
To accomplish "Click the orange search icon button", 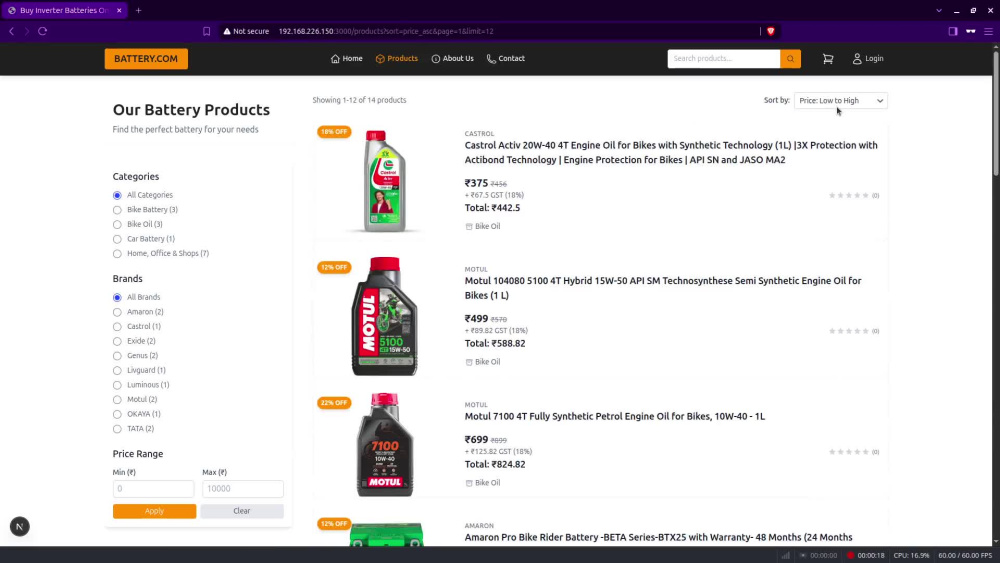I will (x=790, y=59).
